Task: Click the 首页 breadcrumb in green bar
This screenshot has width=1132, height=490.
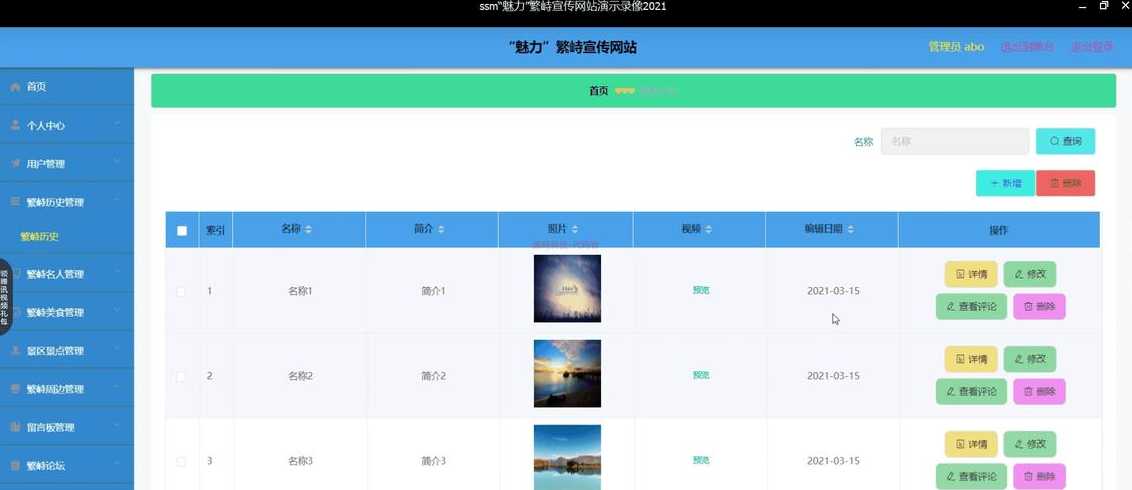Action: pos(598,91)
